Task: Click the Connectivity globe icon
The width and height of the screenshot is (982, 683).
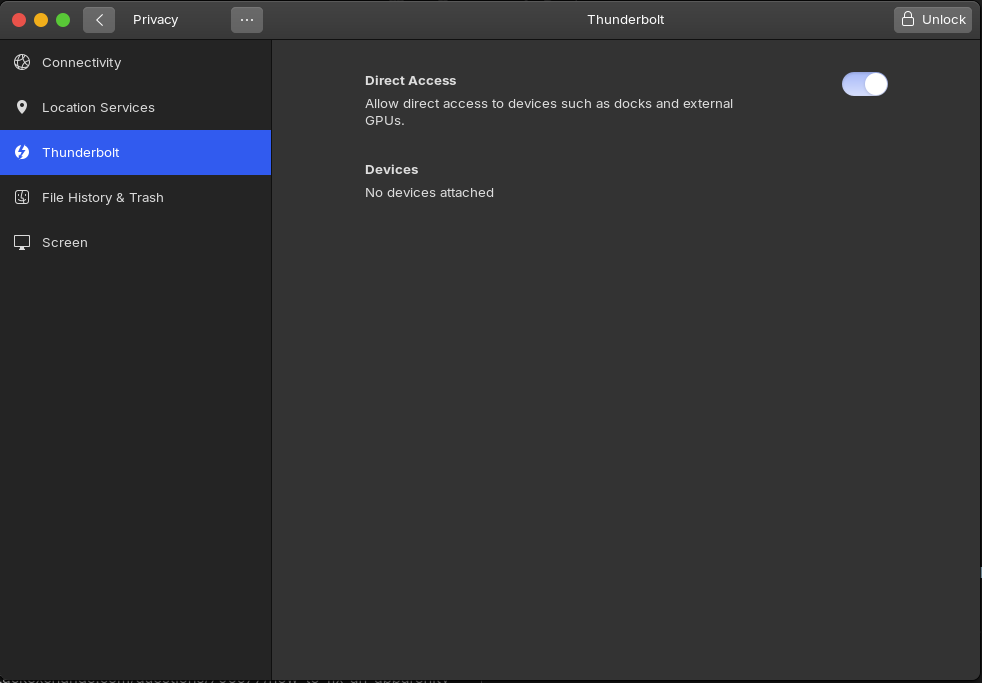Action: click(22, 62)
